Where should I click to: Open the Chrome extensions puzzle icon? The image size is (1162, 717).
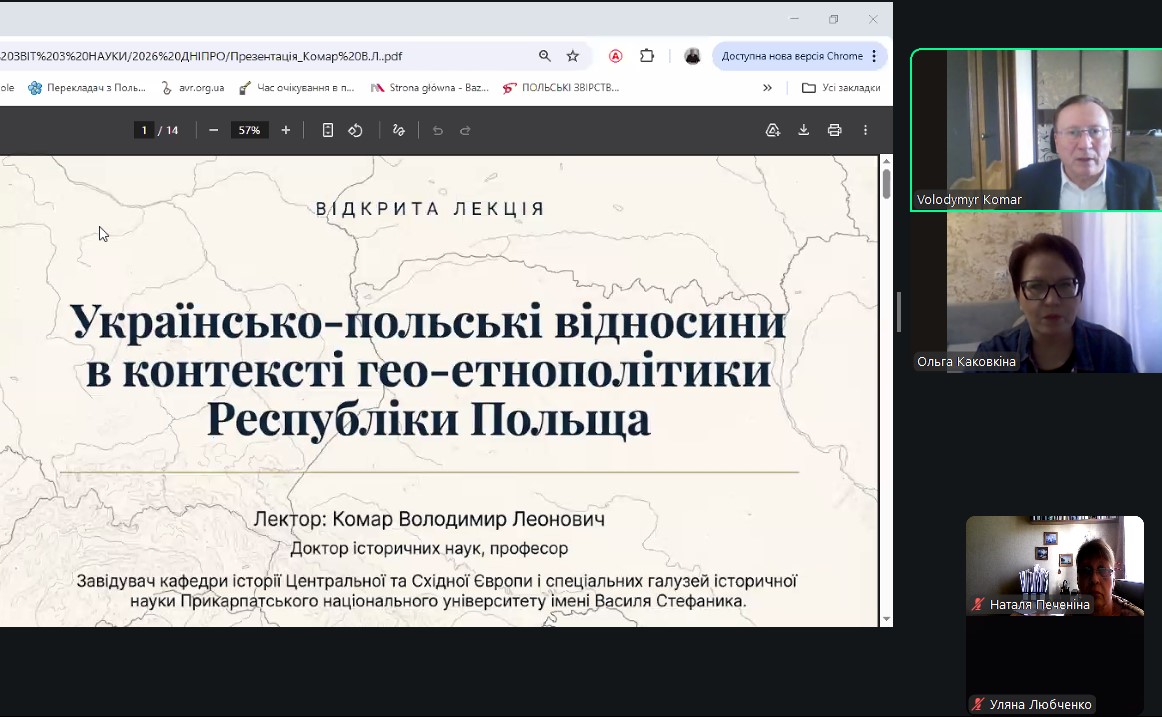(647, 56)
